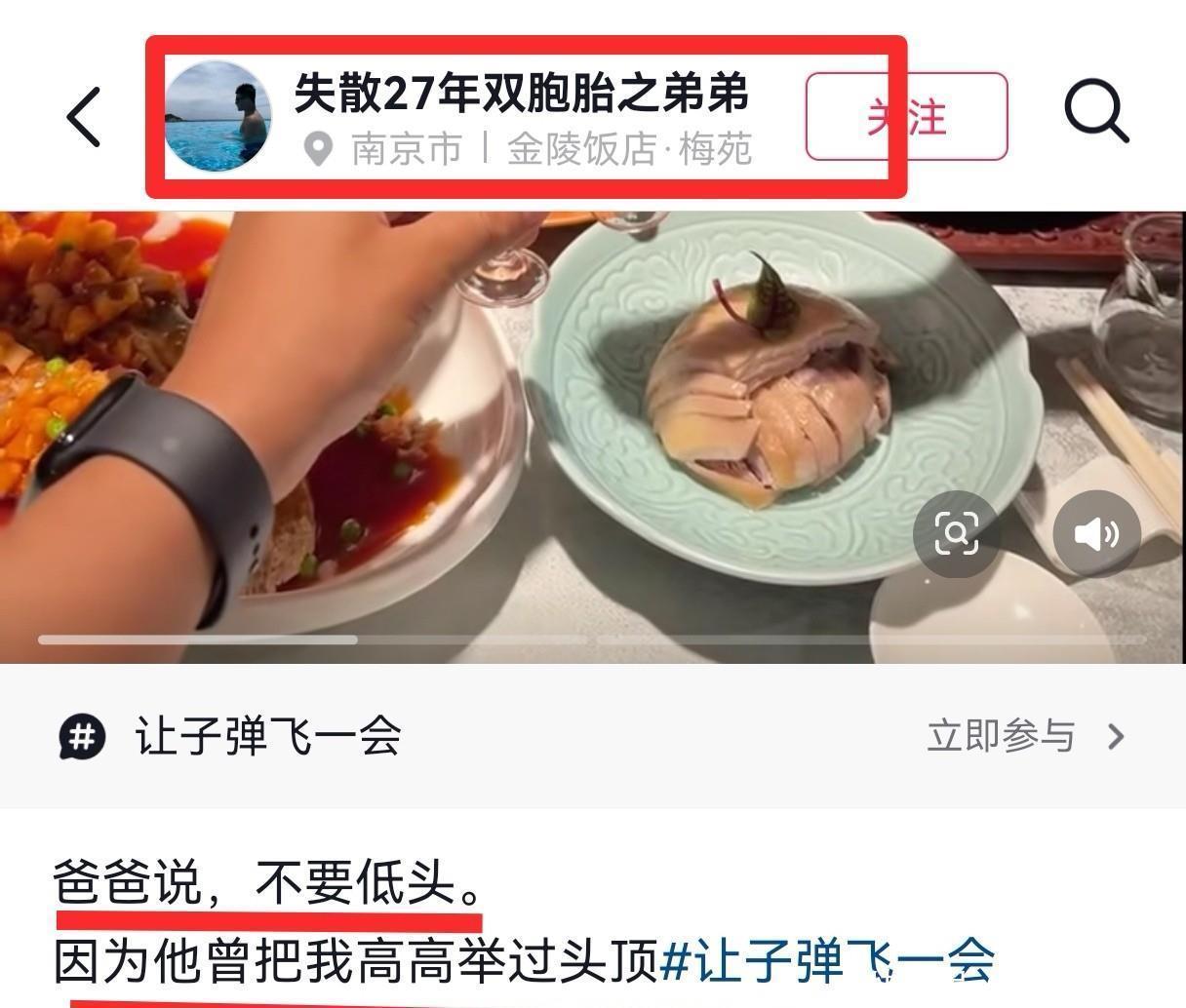Tap the visual search scan icon
The height and width of the screenshot is (1008, 1186).
tap(956, 534)
